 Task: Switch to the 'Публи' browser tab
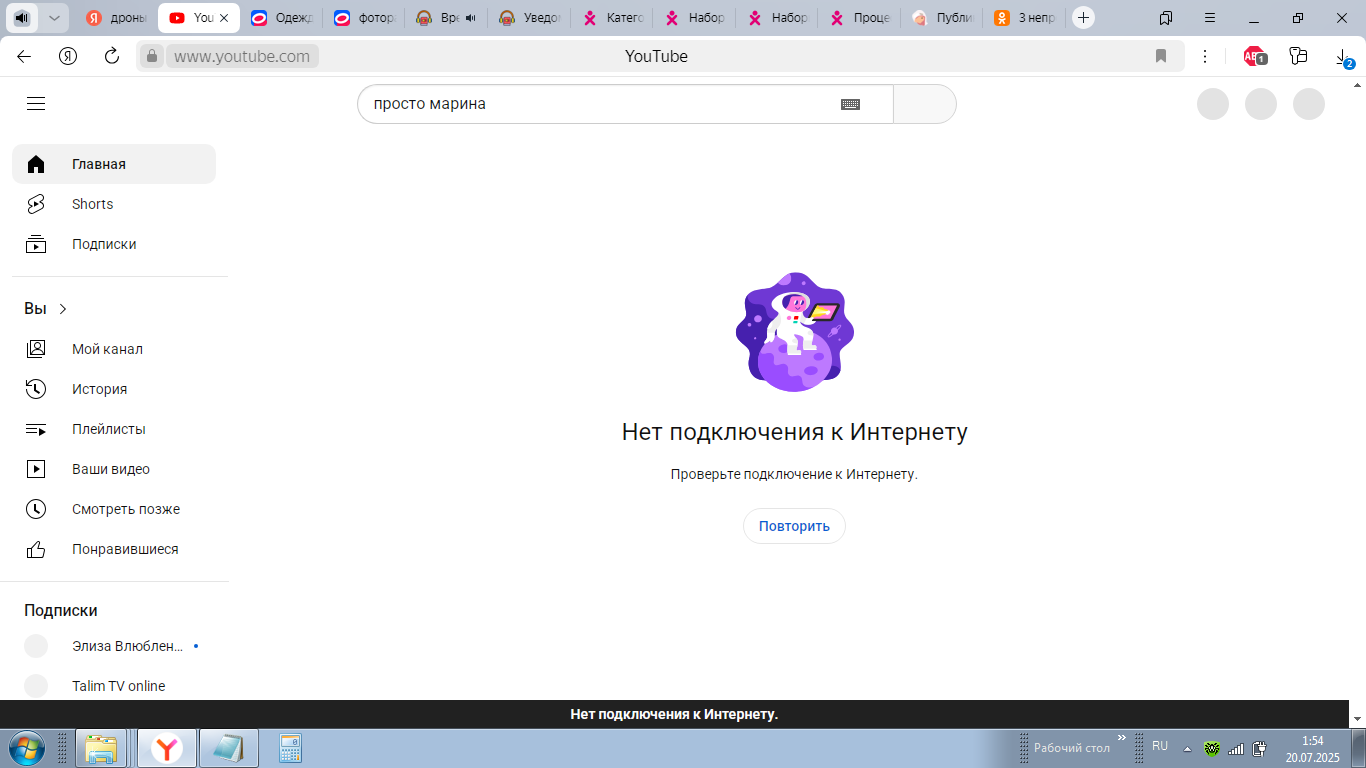(x=943, y=18)
